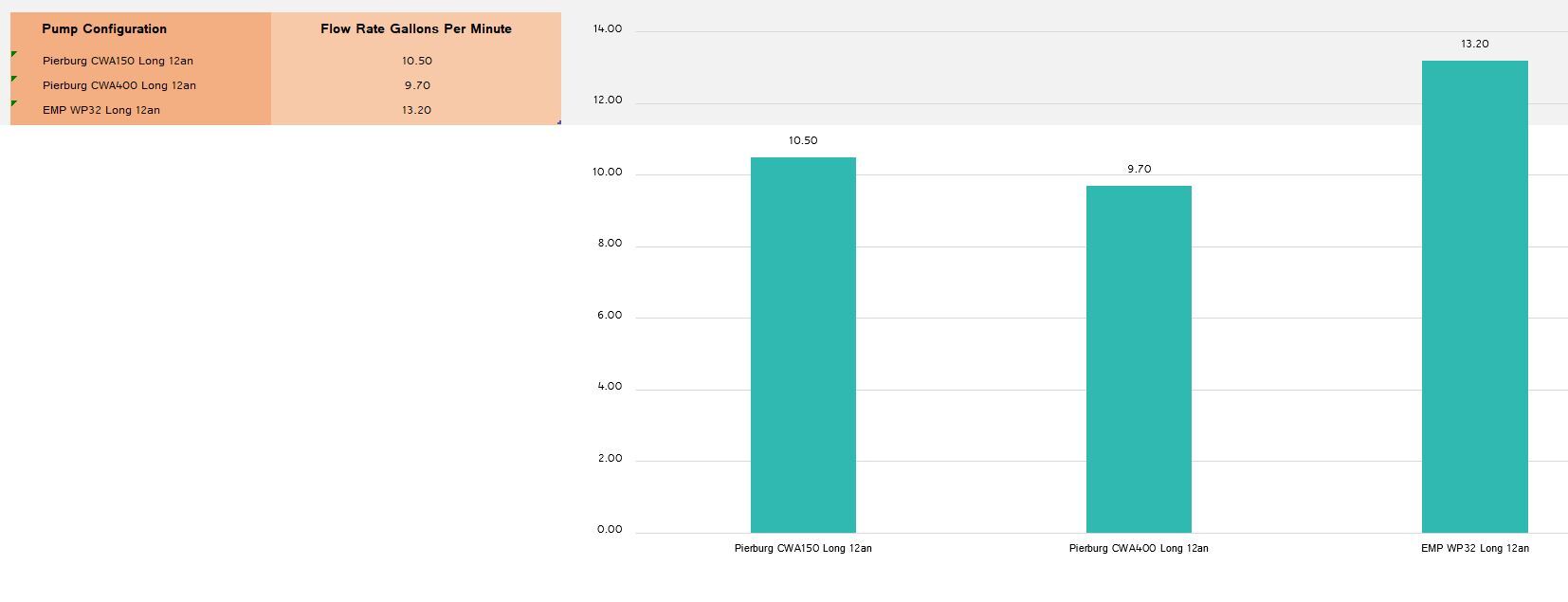
Task: Select the 13.20 flow rate cell
Action: click(x=416, y=110)
